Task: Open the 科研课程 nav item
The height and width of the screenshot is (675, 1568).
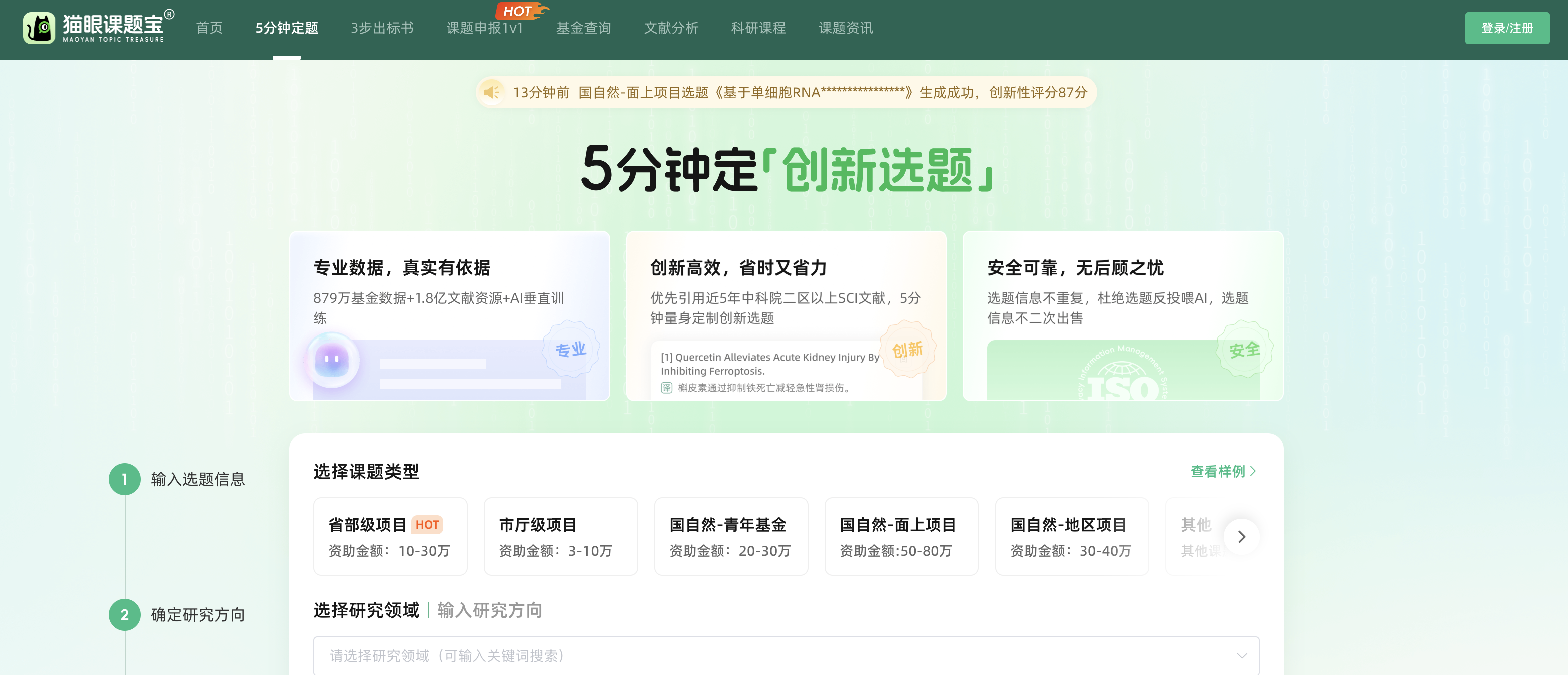Action: (758, 28)
